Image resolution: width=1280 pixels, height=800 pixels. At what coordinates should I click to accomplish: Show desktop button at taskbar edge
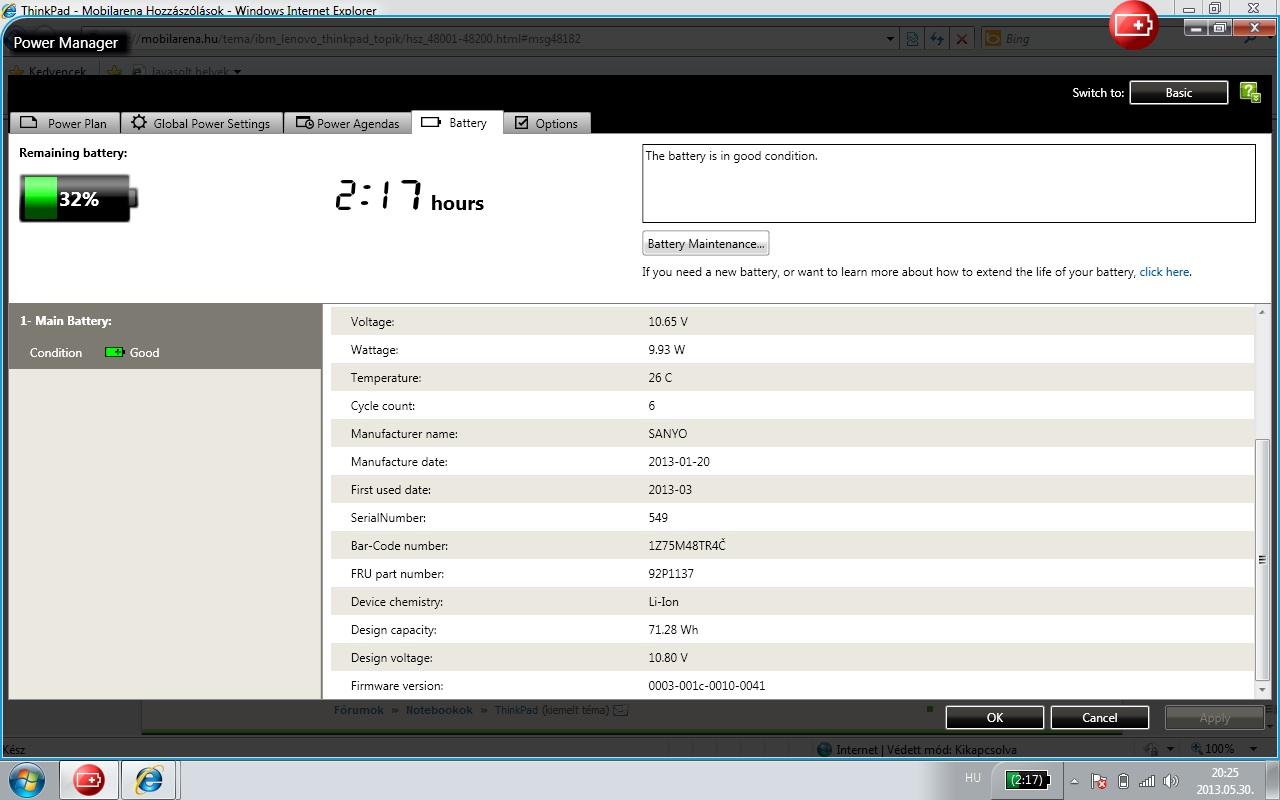pyautogui.click(x=1272, y=780)
